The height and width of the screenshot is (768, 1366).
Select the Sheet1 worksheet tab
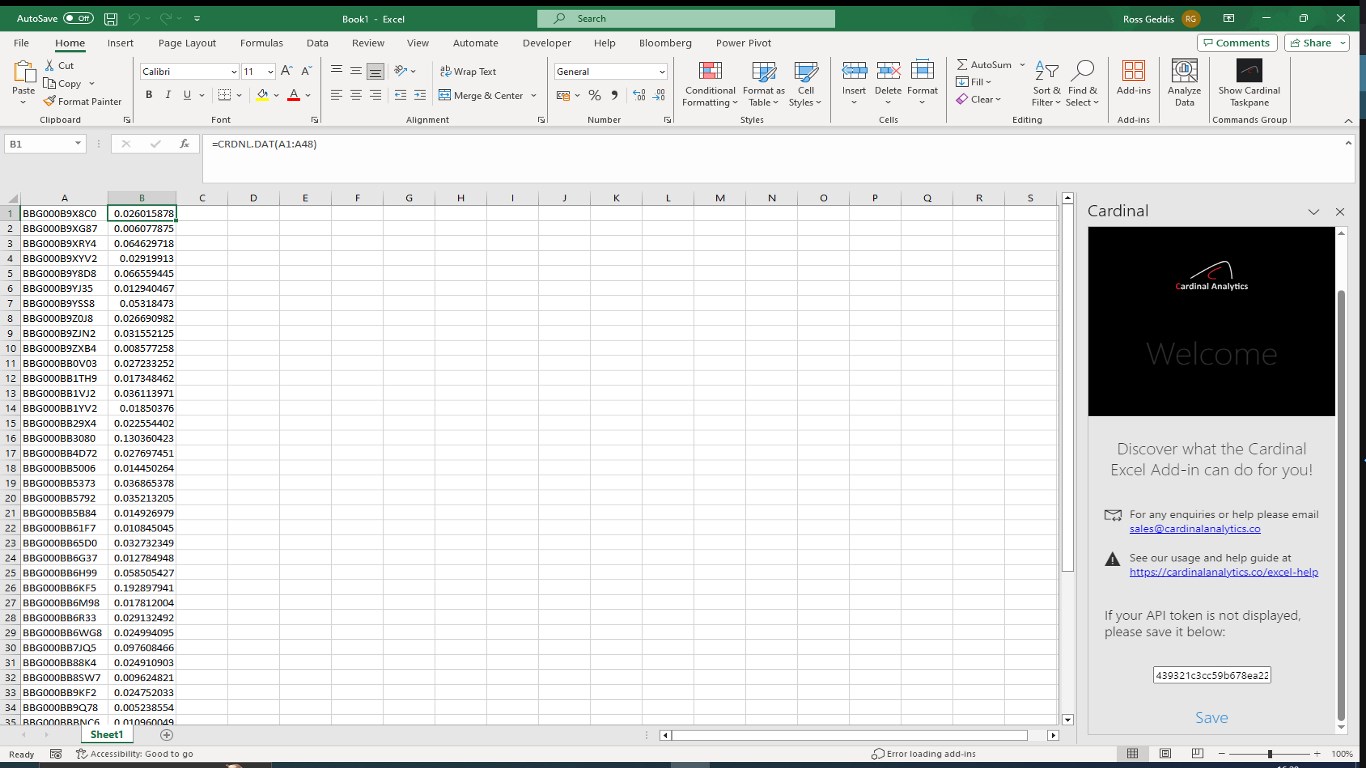click(107, 735)
